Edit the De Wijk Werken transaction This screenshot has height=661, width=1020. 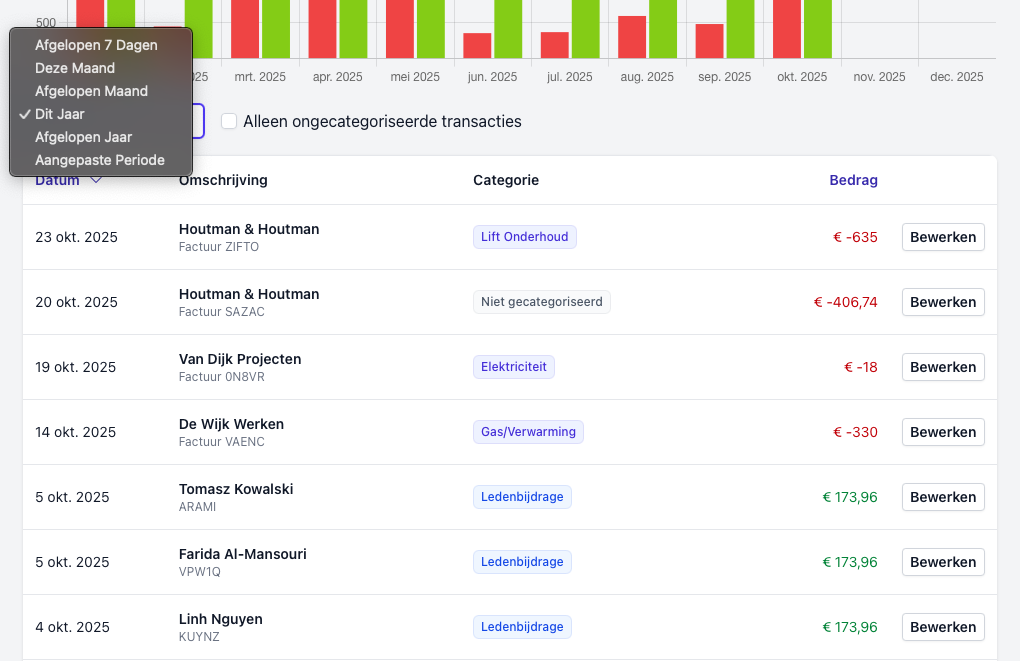tap(943, 432)
